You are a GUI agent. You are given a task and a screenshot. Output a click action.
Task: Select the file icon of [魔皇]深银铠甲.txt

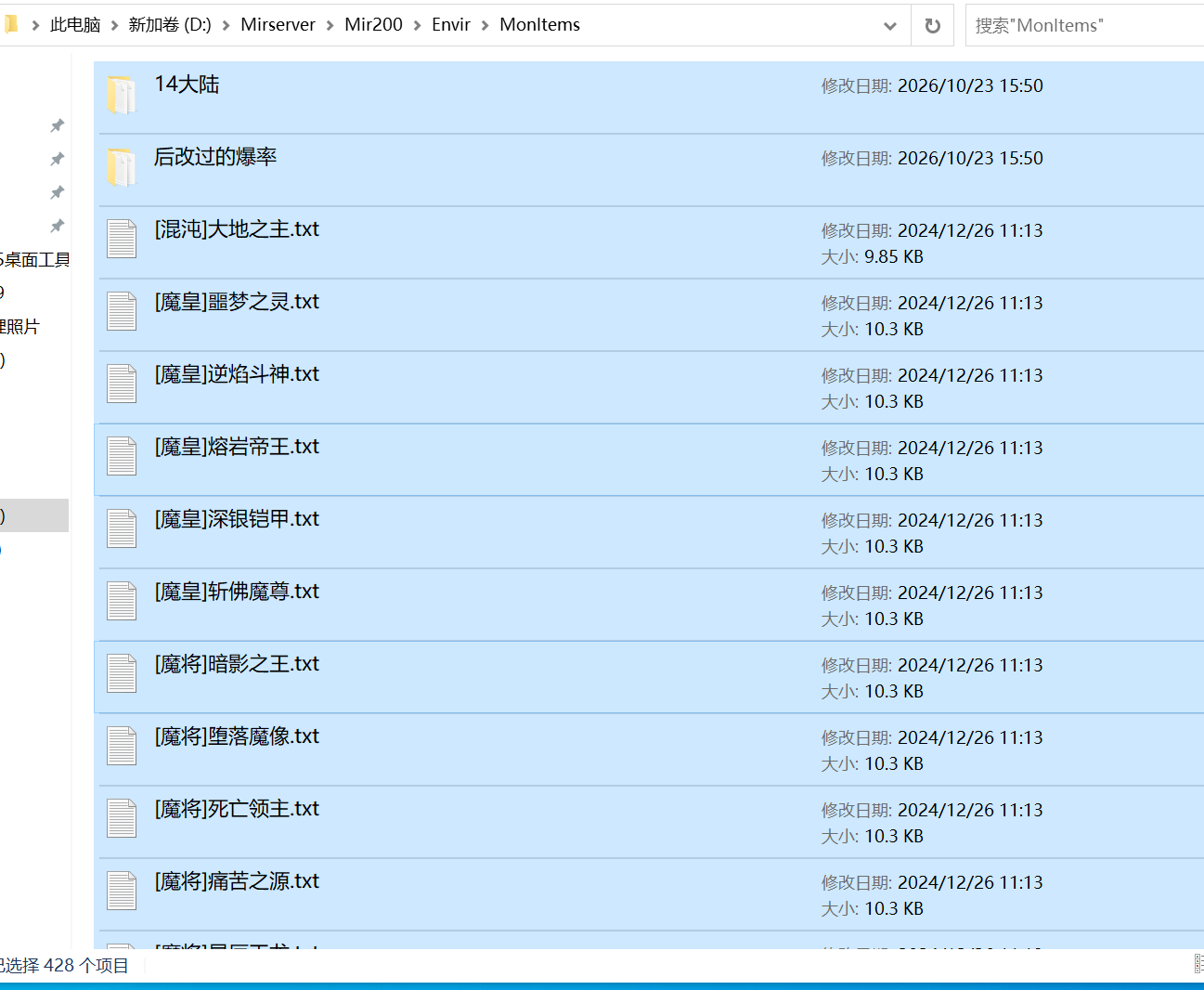click(122, 529)
